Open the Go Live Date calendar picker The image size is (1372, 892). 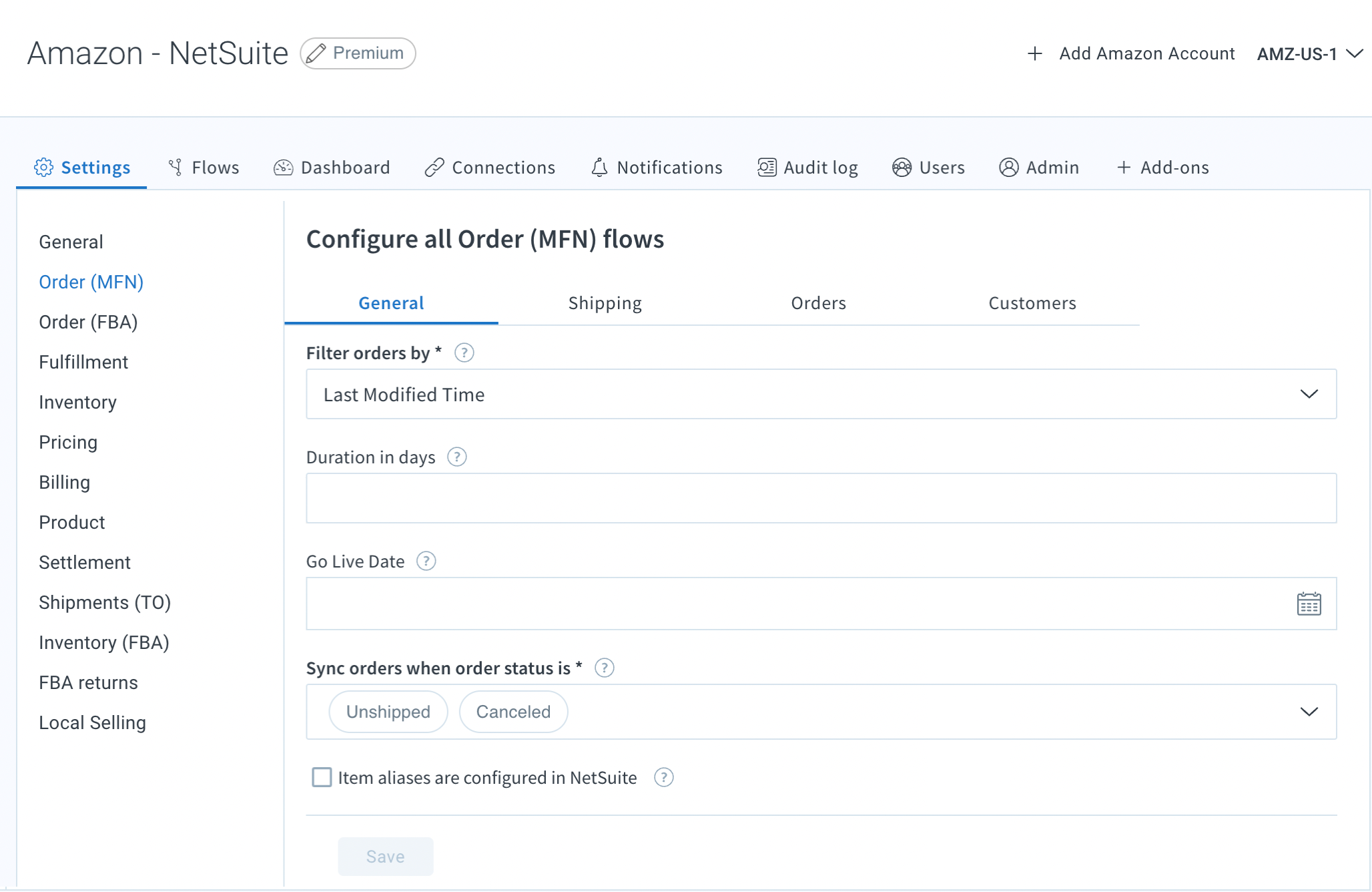point(1309,604)
